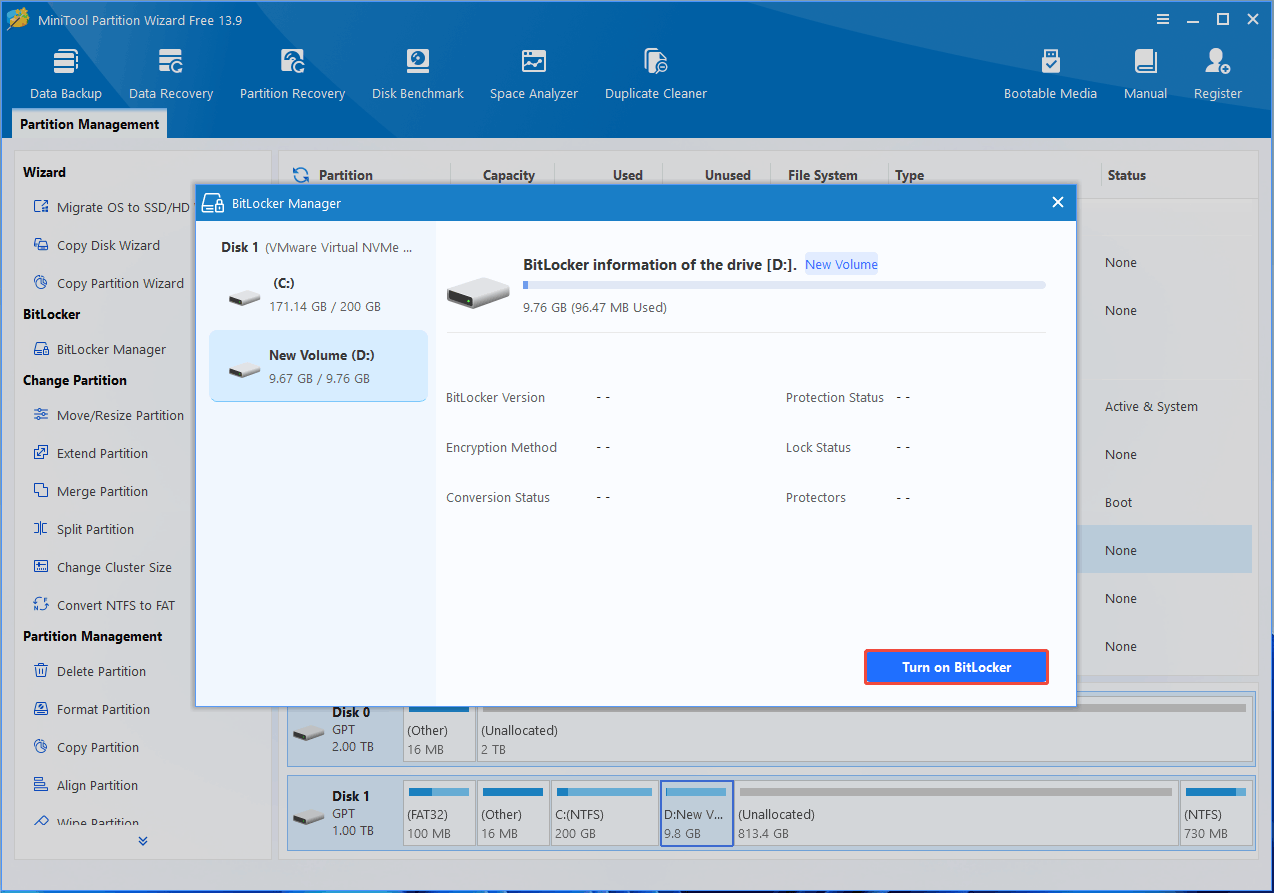1274x893 pixels.
Task: Sort by Used column header
Action: coord(627,175)
